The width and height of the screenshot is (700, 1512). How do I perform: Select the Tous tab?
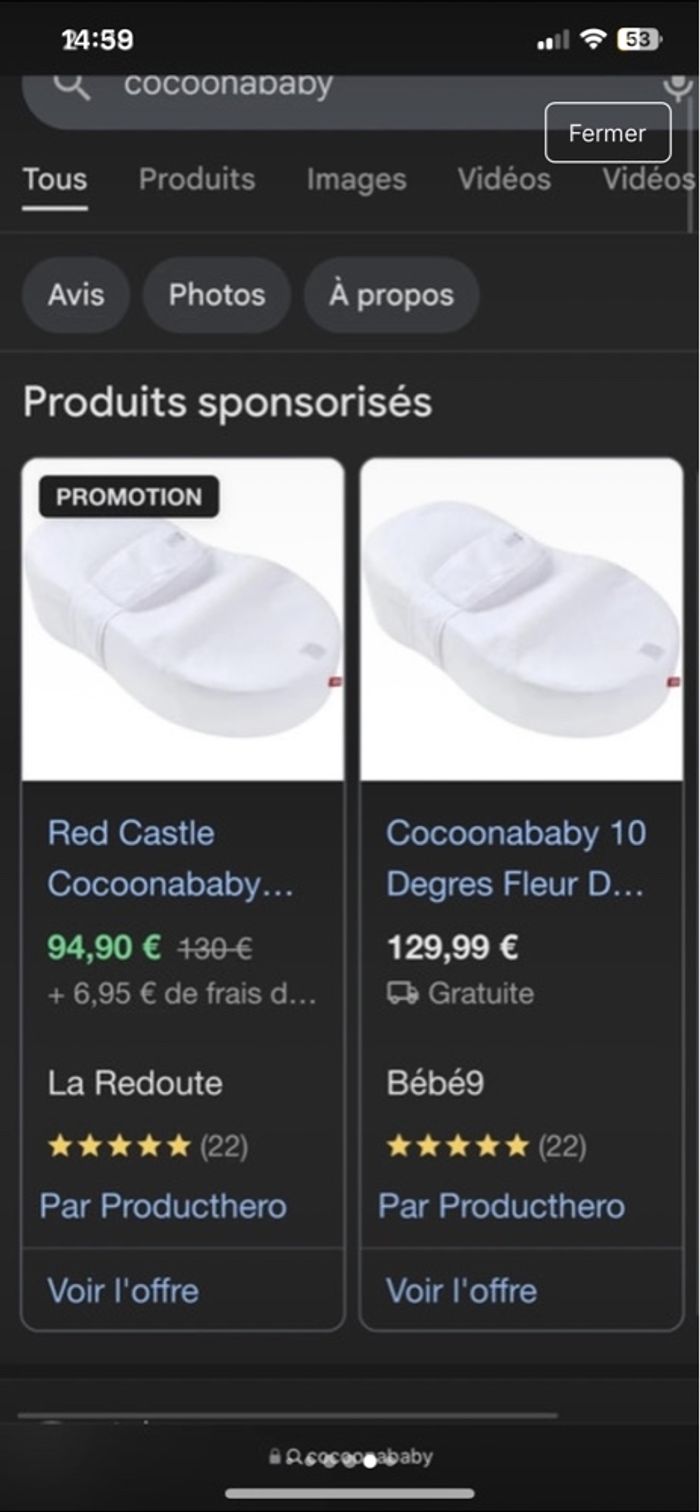point(55,179)
